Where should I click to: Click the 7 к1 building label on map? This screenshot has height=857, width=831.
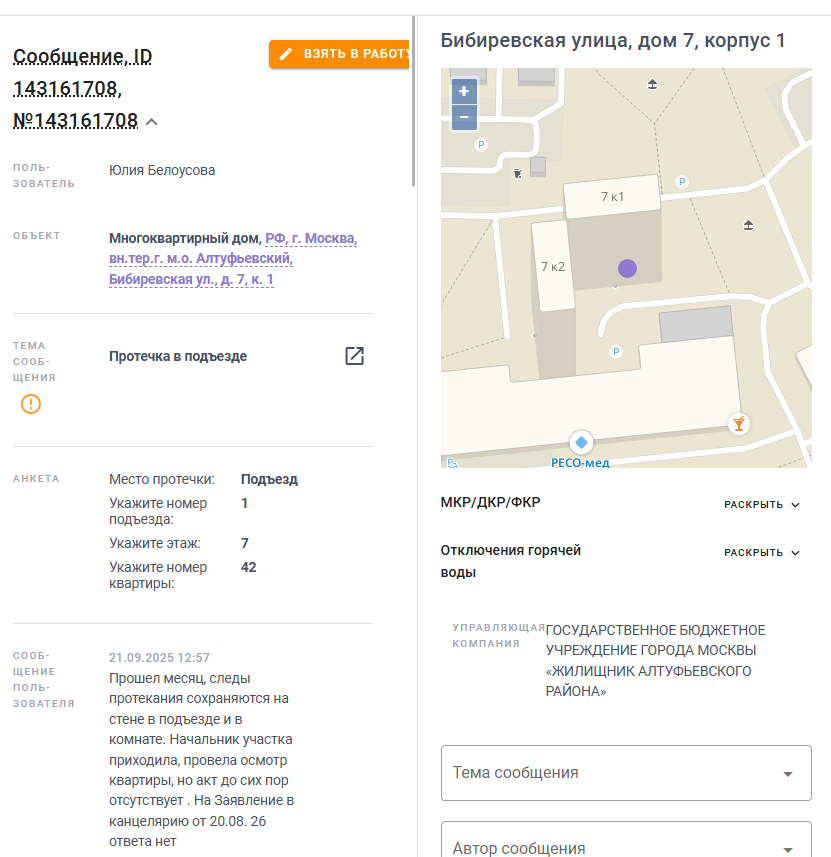tap(612, 197)
